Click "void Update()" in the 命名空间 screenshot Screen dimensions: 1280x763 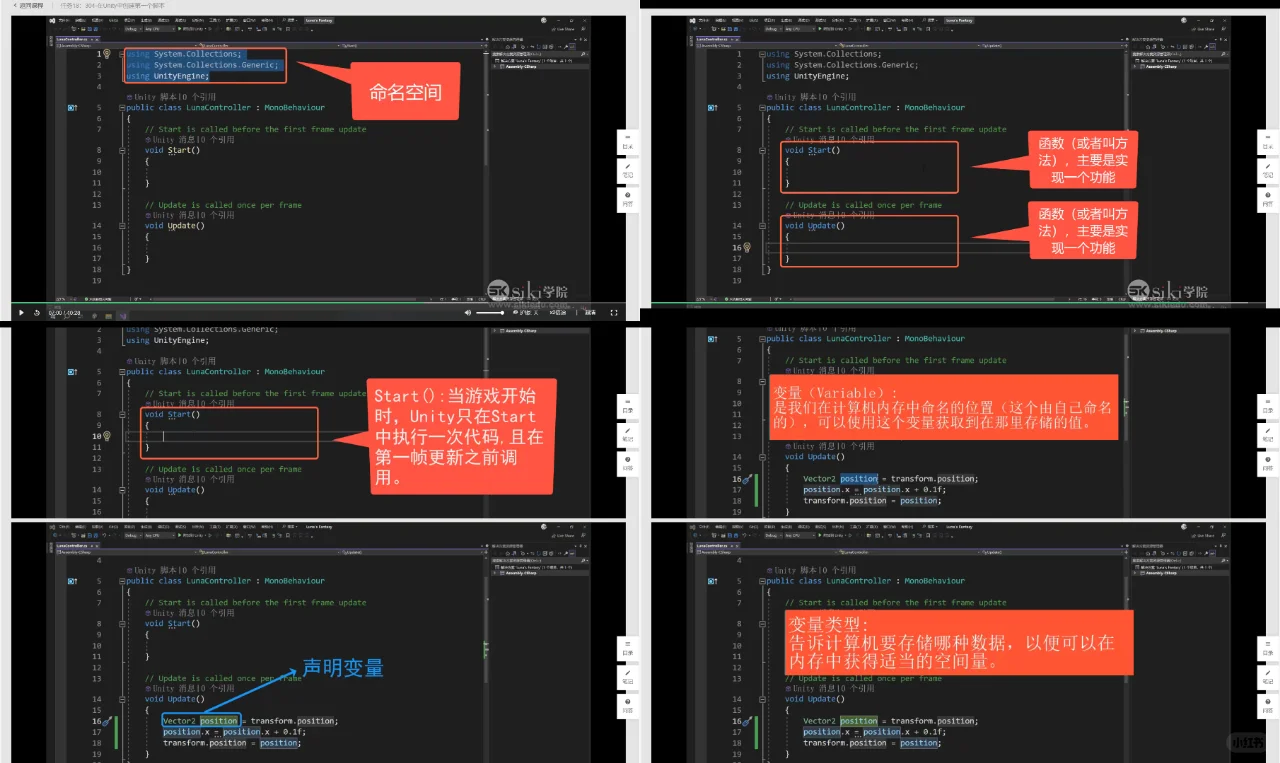pos(174,226)
